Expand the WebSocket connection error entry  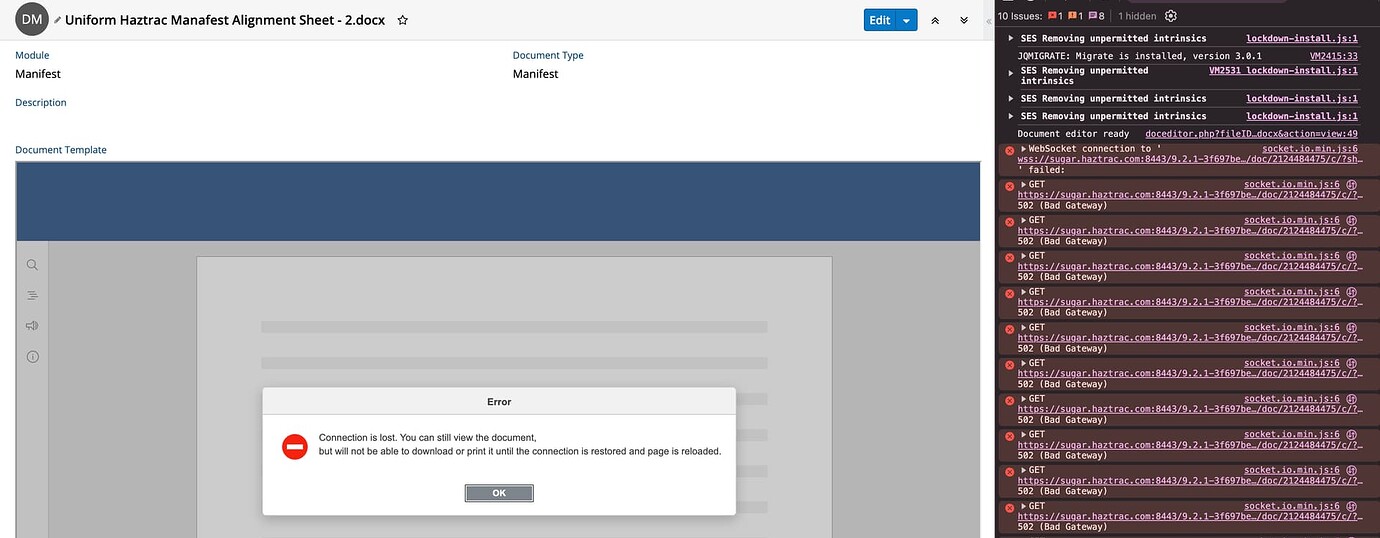tap(1024, 149)
